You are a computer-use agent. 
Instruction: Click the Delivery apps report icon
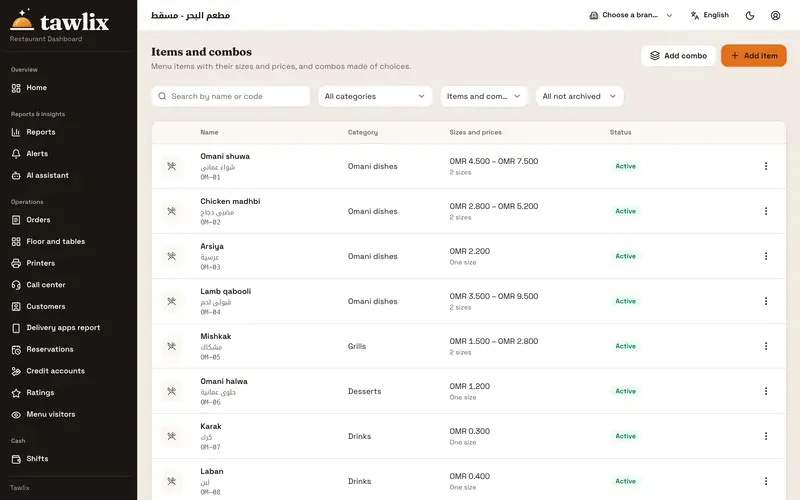click(x=16, y=328)
